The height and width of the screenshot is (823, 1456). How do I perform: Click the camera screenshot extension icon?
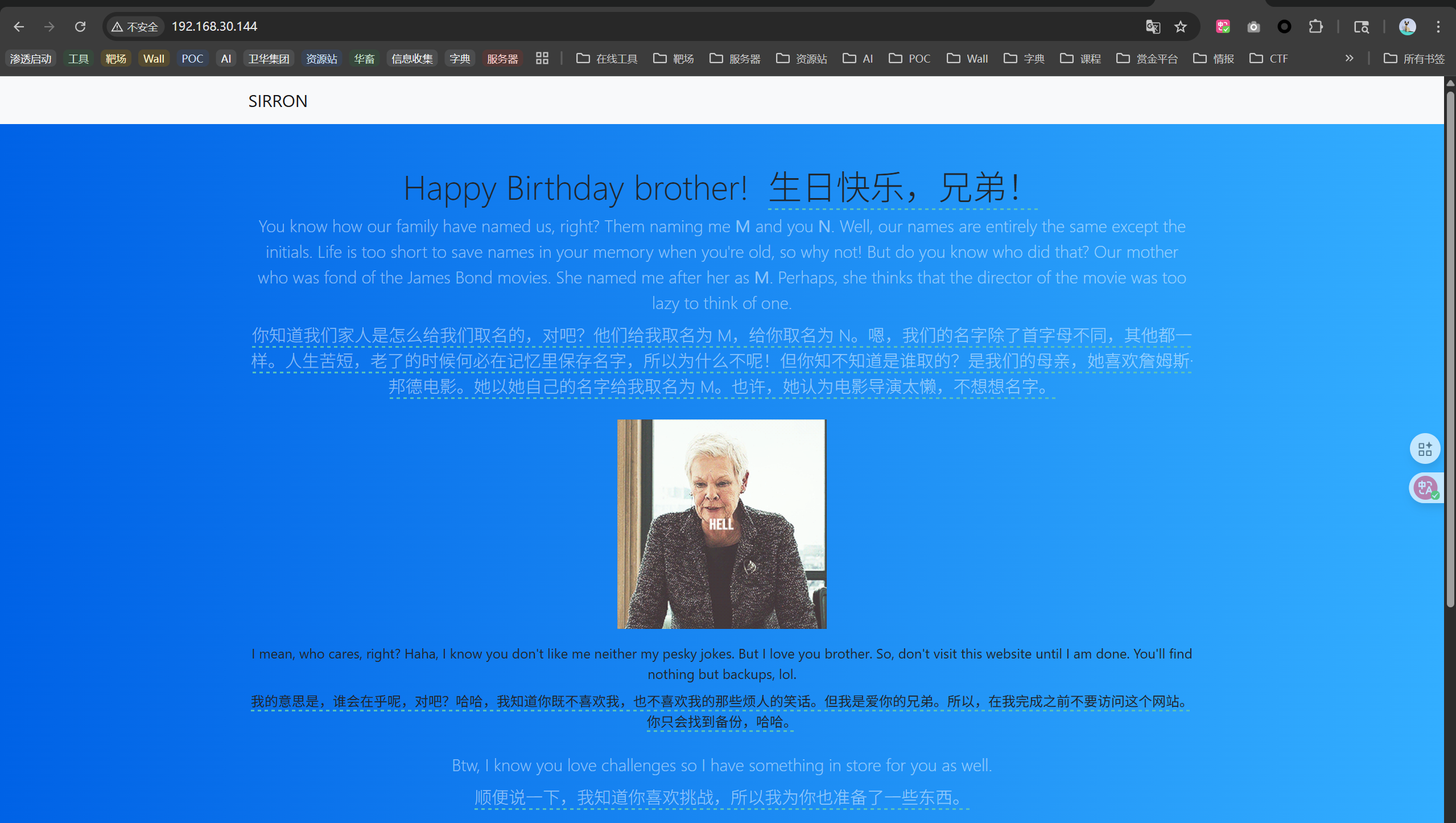1253,27
